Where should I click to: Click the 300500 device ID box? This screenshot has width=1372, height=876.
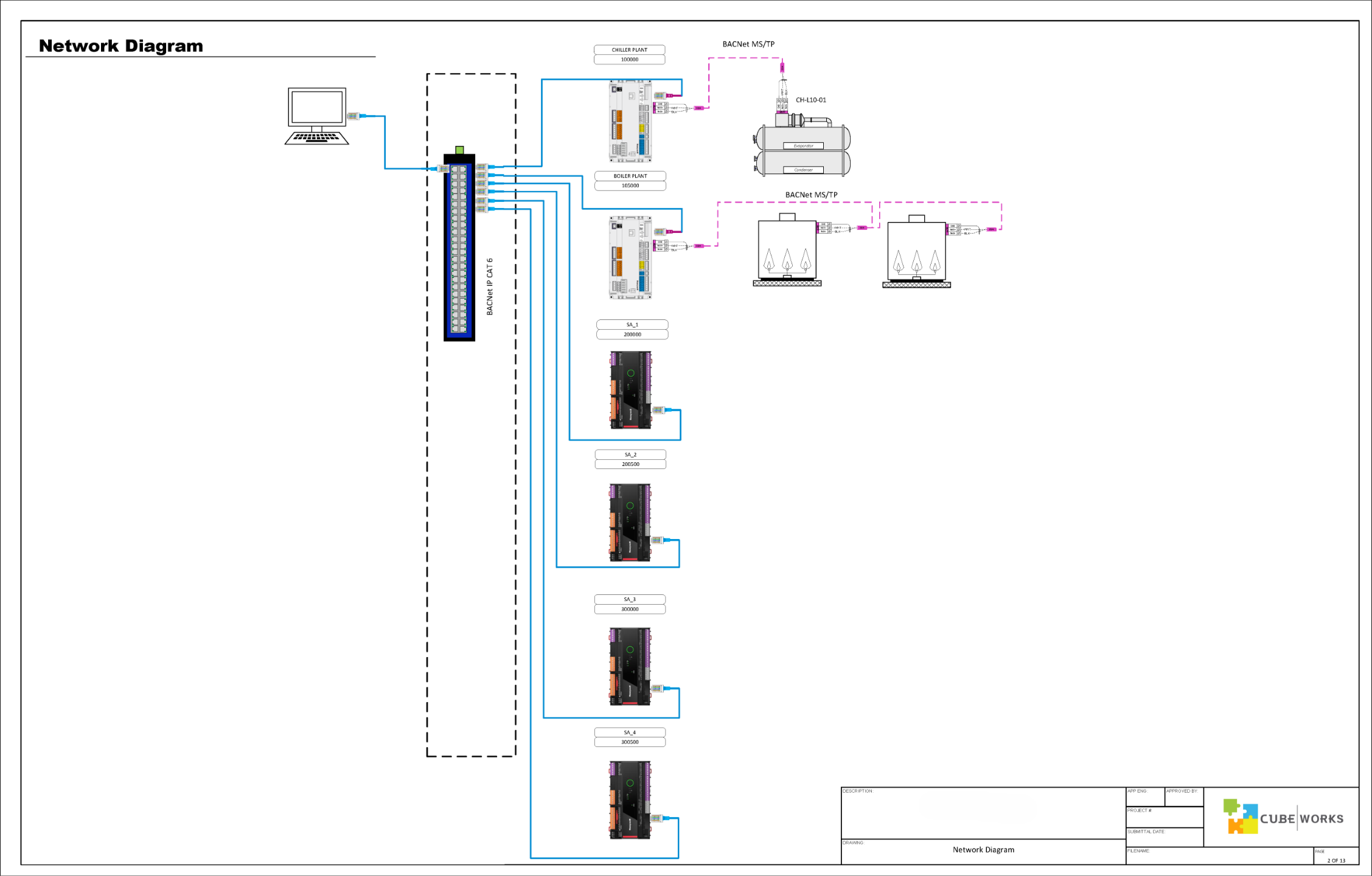pyautogui.click(x=629, y=742)
